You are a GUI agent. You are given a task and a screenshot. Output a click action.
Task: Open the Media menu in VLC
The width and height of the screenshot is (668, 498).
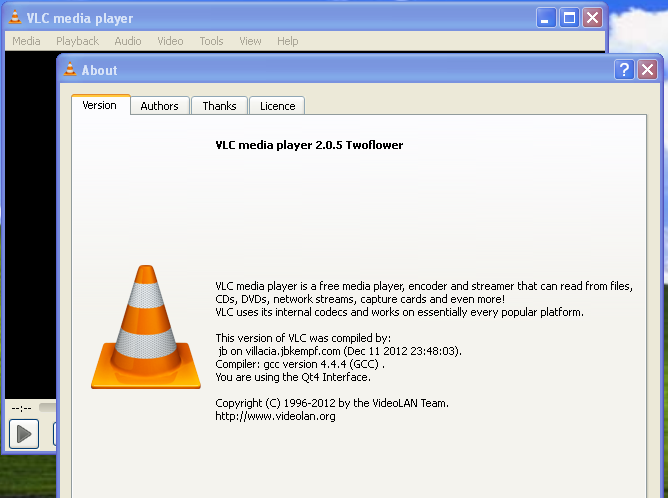26,41
